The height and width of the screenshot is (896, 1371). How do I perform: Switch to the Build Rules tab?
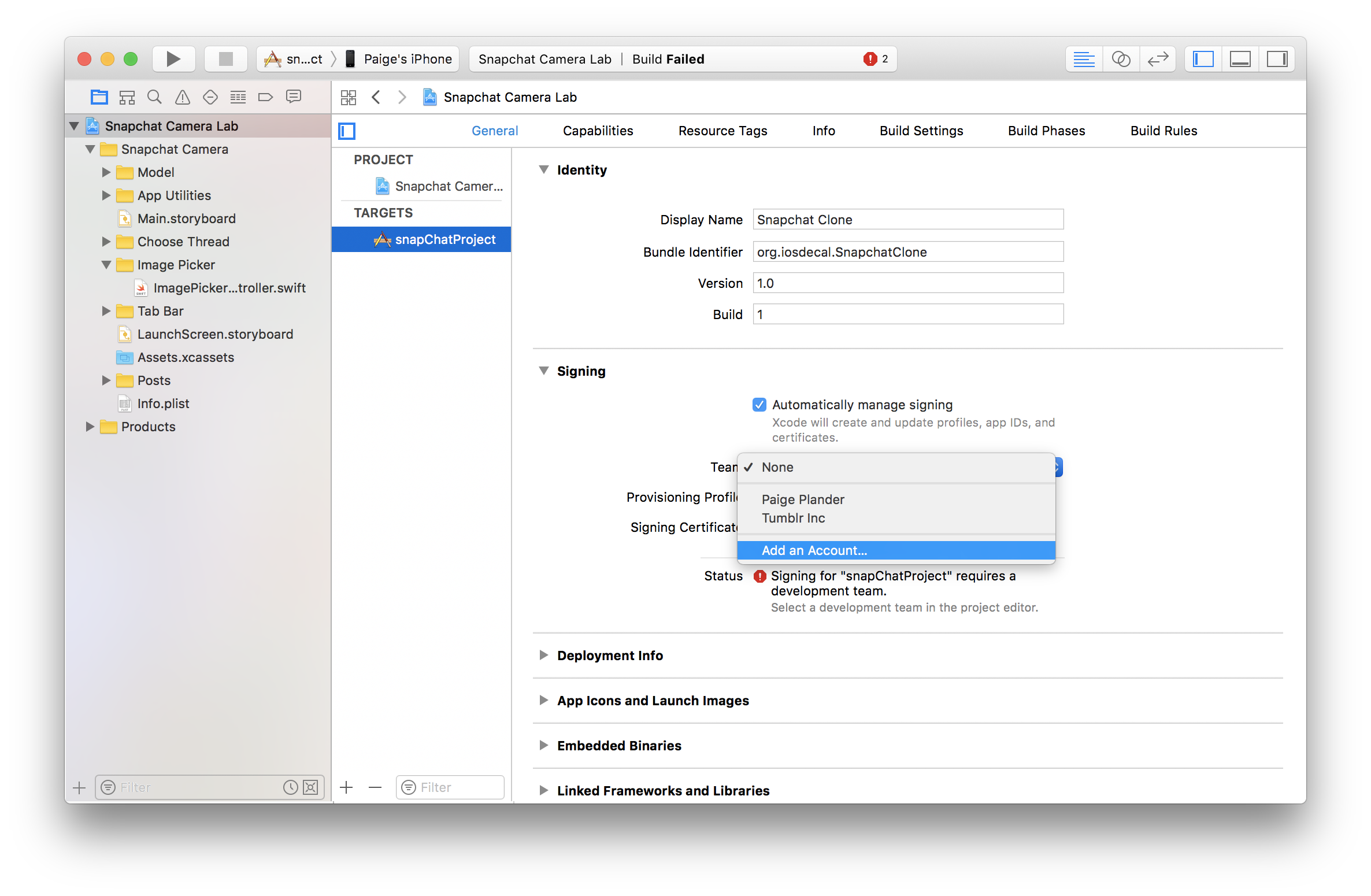click(1164, 131)
